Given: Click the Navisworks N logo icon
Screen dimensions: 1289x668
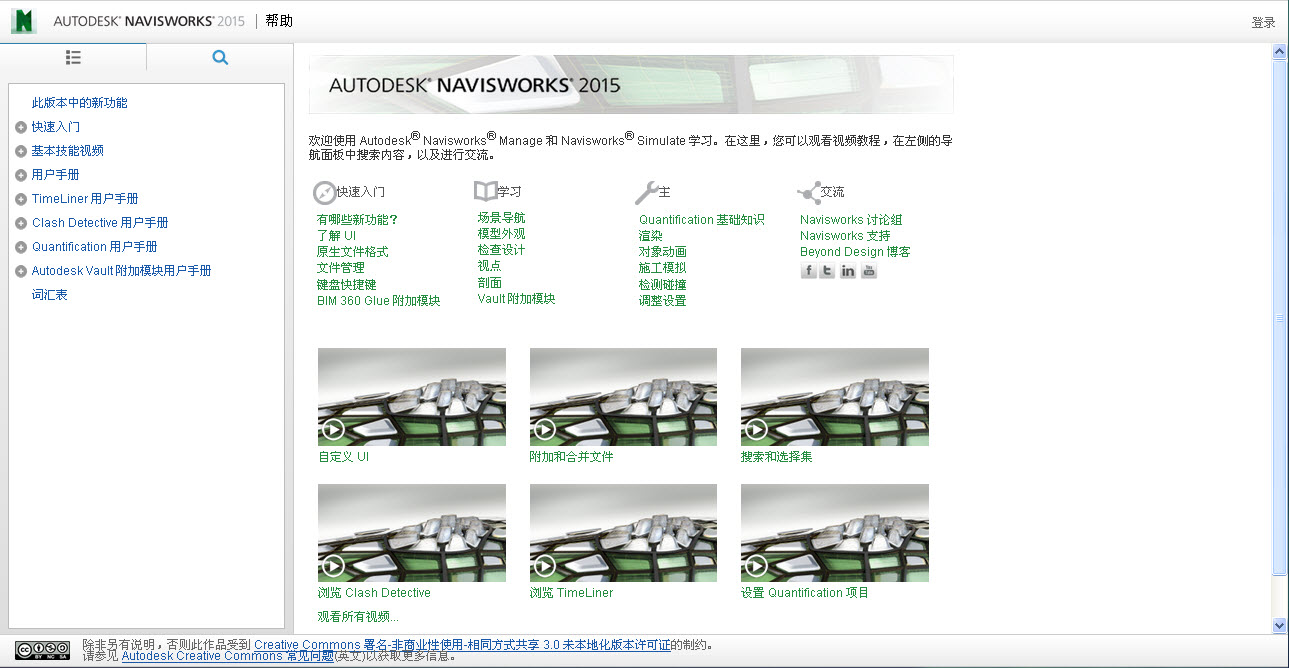Looking at the screenshot, I should pyautogui.click(x=23, y=20).
